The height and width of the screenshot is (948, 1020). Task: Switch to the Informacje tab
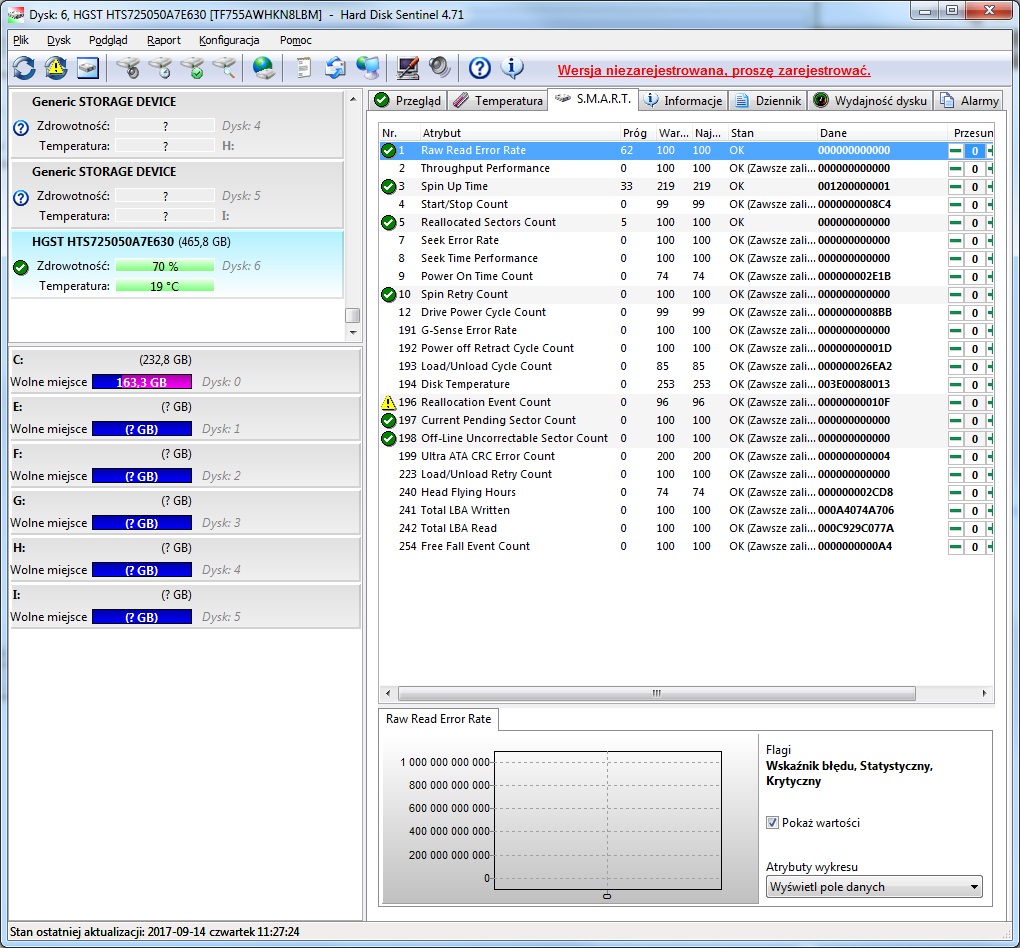pyautogui.click(x=683, y=100)
